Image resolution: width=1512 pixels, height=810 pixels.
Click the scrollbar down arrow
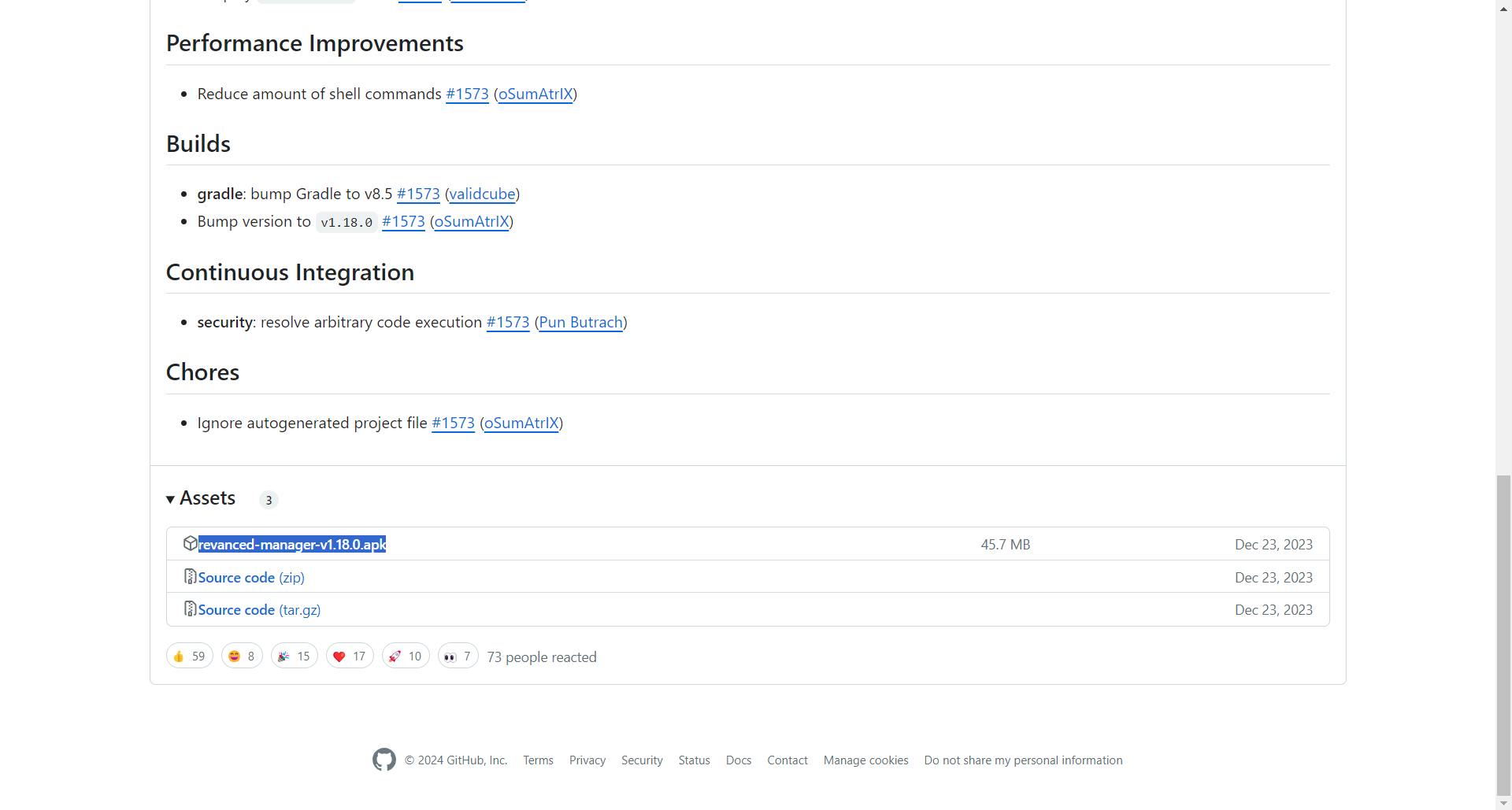1503,803
